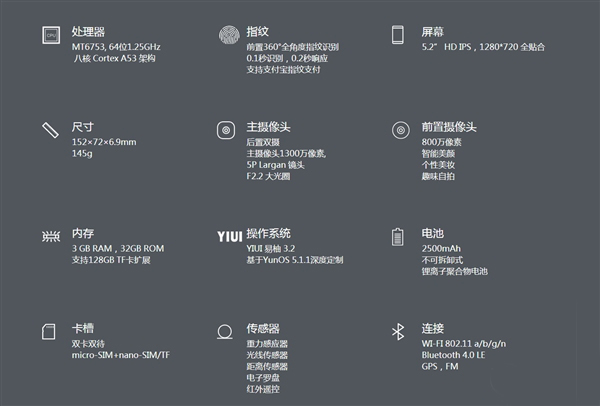
Task: Click the YIUI logo
Action: (230, 236)
